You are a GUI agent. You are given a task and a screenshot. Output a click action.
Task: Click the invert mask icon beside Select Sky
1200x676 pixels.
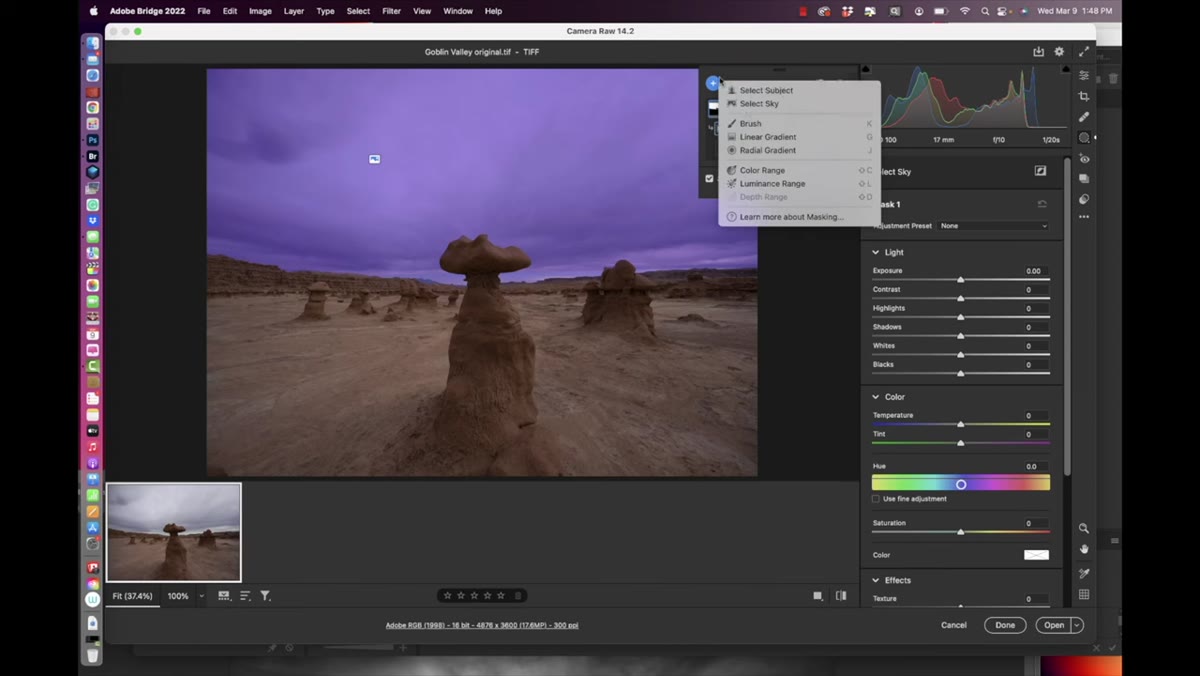point(1040,171)
